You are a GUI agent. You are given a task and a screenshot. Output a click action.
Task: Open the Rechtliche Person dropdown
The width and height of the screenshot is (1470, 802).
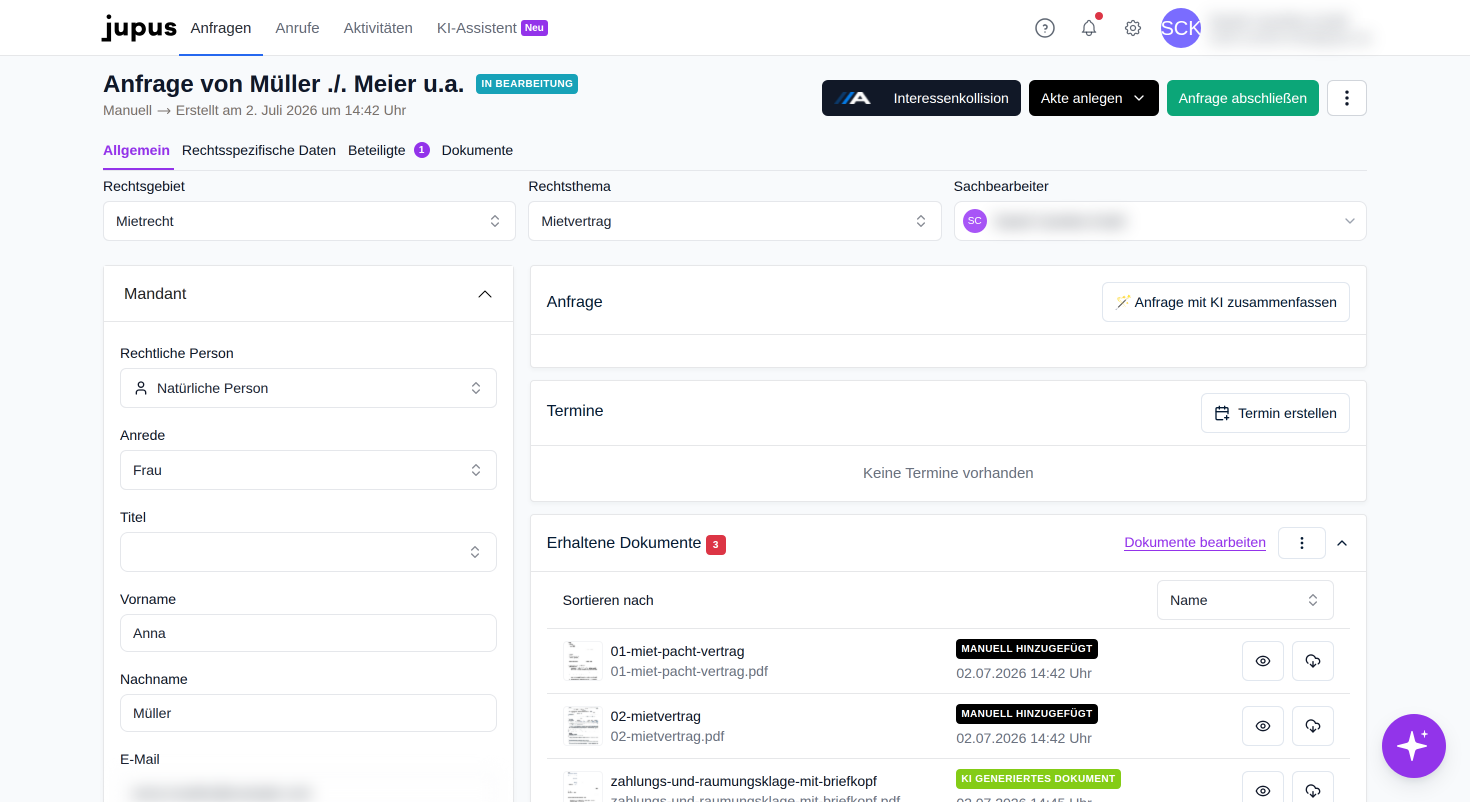(x=308, y=388)
